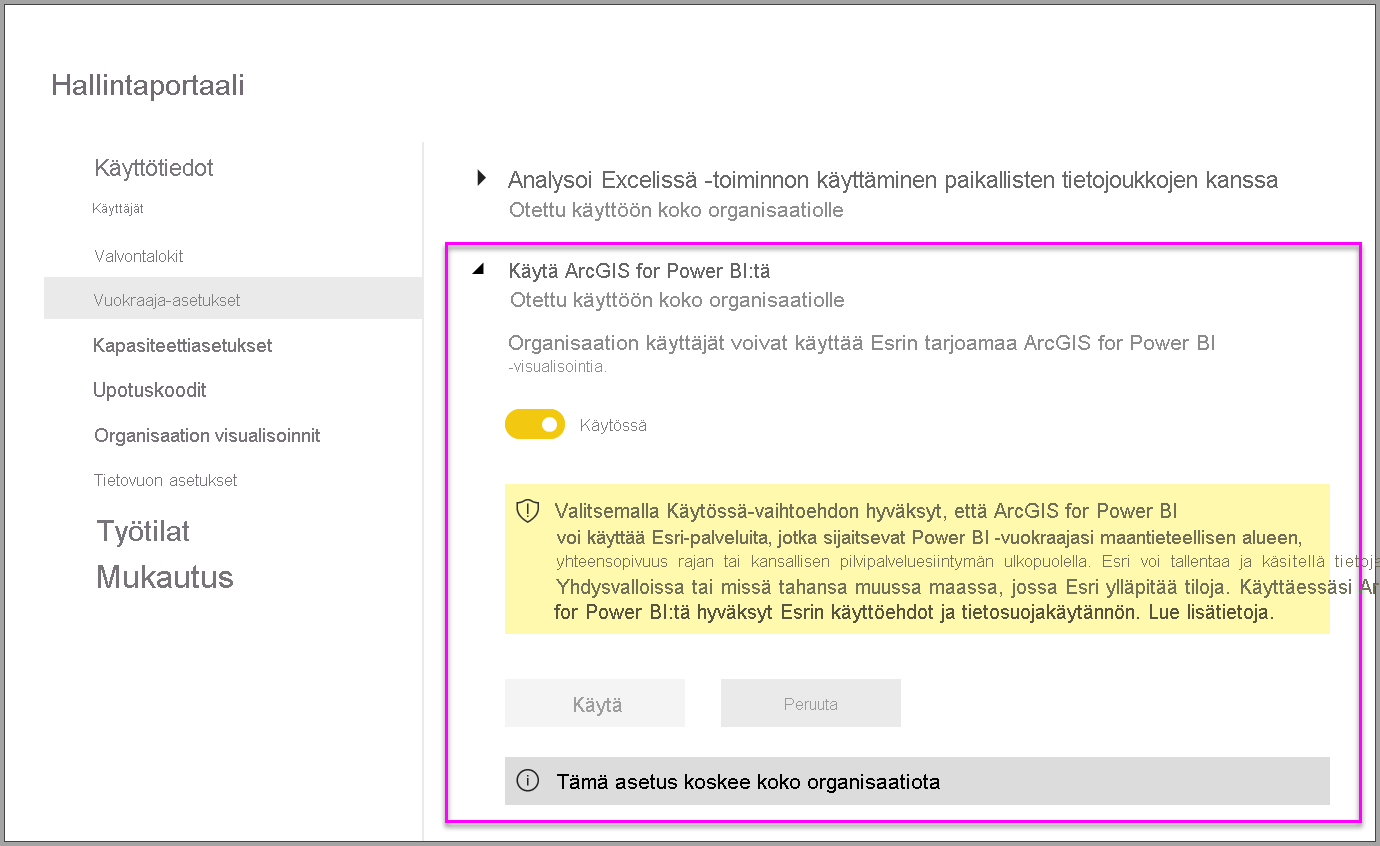Viewport: 1380px width, 846px height.
Task: Click the Käytössä label text
Action: (x=613, y=425)
